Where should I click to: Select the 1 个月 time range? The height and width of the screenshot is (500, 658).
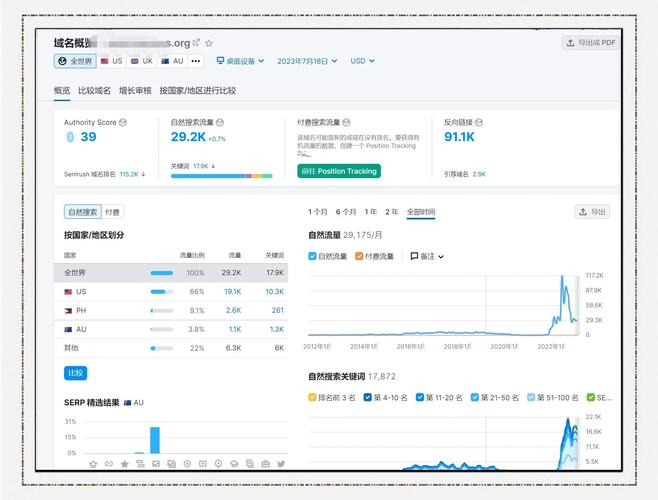tap(318, 212)
